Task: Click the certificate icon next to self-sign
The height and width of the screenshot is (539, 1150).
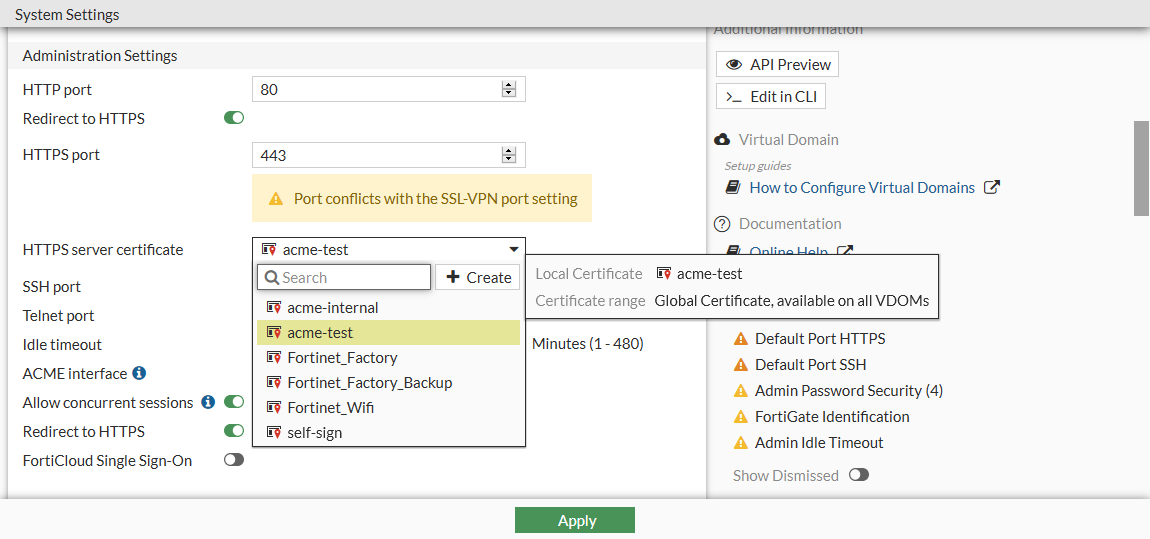Action: click(274, 432)
